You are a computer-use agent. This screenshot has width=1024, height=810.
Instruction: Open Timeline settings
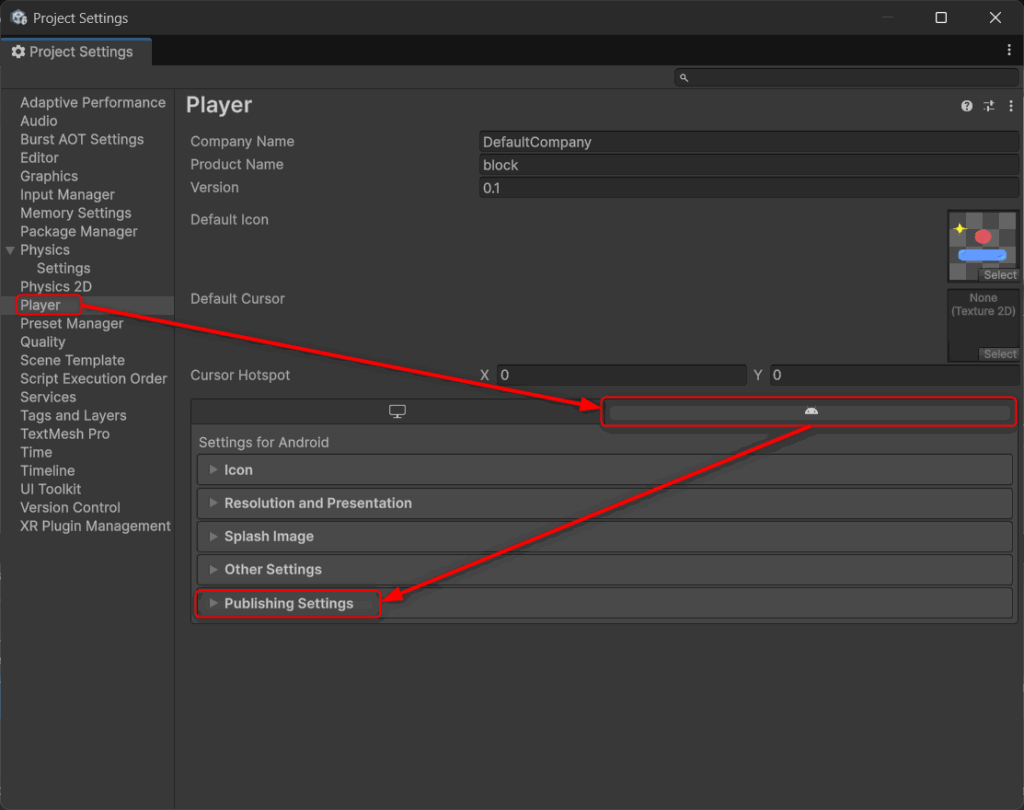(47, 470)
